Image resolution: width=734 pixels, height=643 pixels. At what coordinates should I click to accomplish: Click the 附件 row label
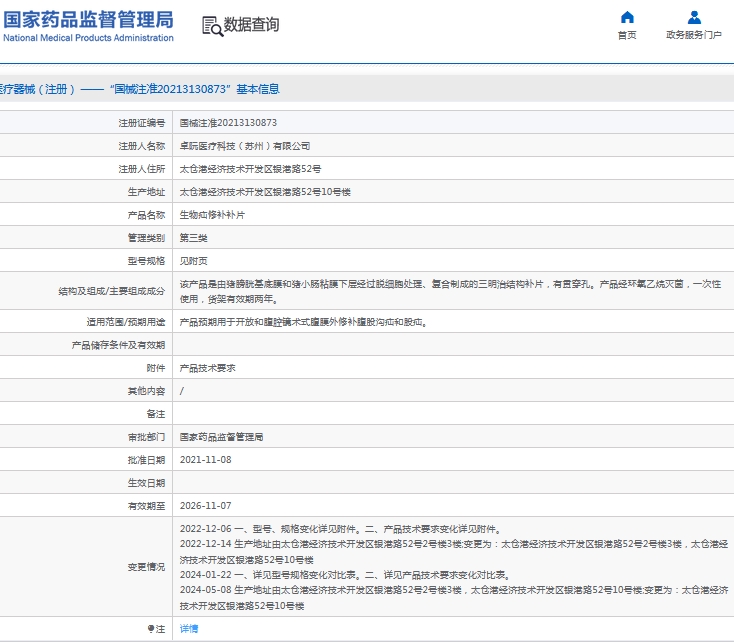(x=156, y=368)
